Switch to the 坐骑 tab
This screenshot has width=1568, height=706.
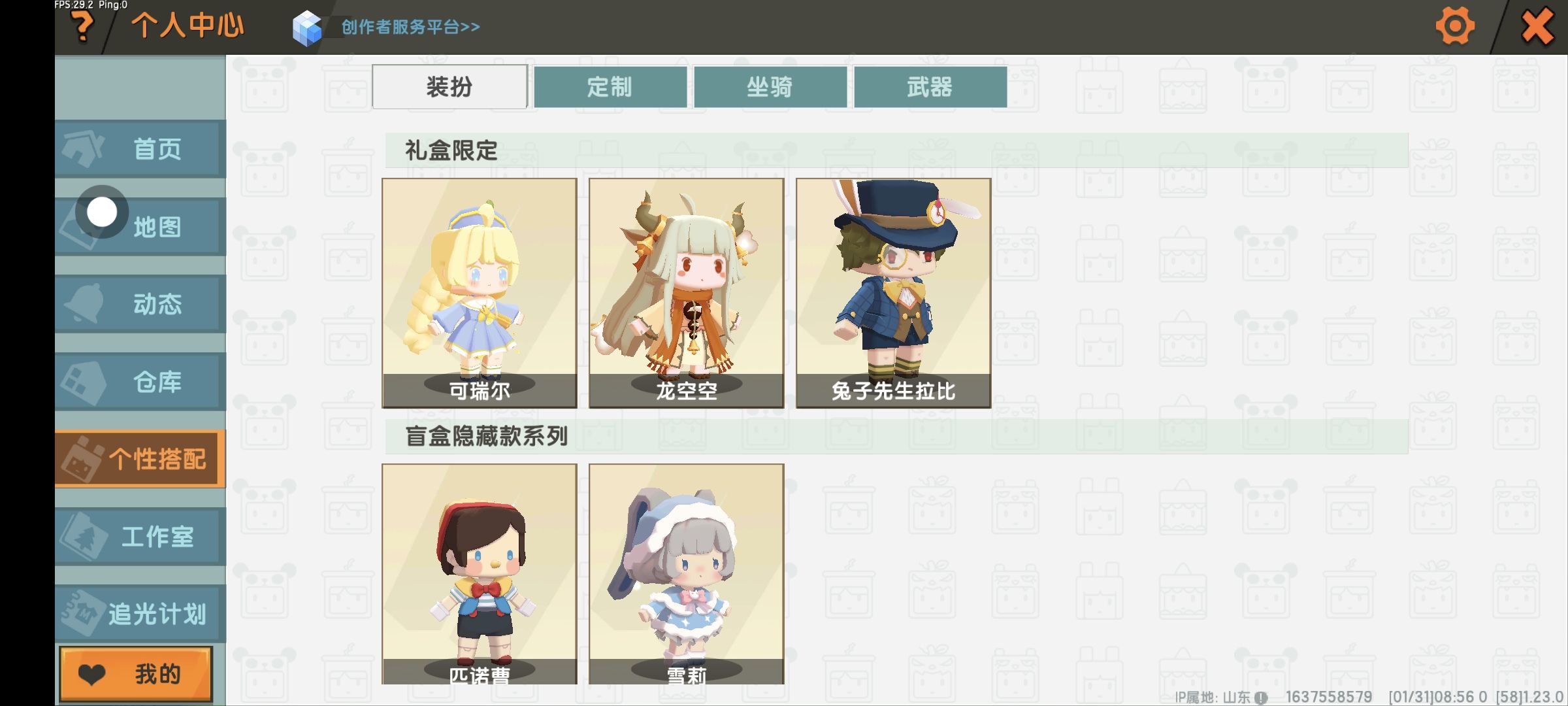click(x=770, y=86)
